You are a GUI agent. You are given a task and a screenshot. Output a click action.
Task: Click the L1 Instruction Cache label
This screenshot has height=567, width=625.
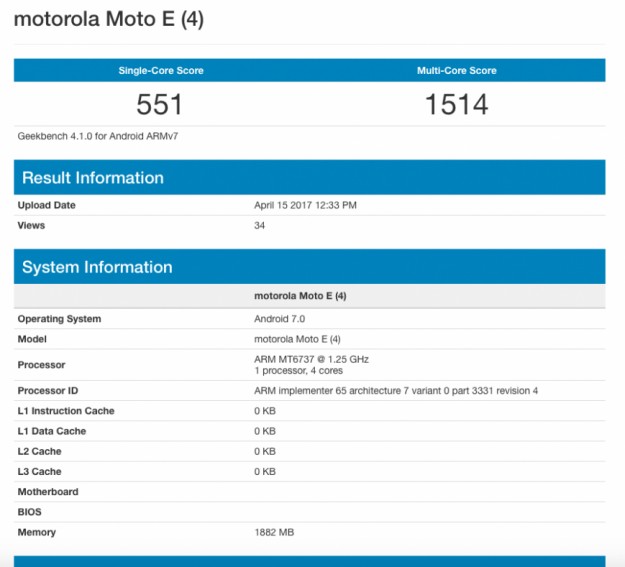pos(66,411)
